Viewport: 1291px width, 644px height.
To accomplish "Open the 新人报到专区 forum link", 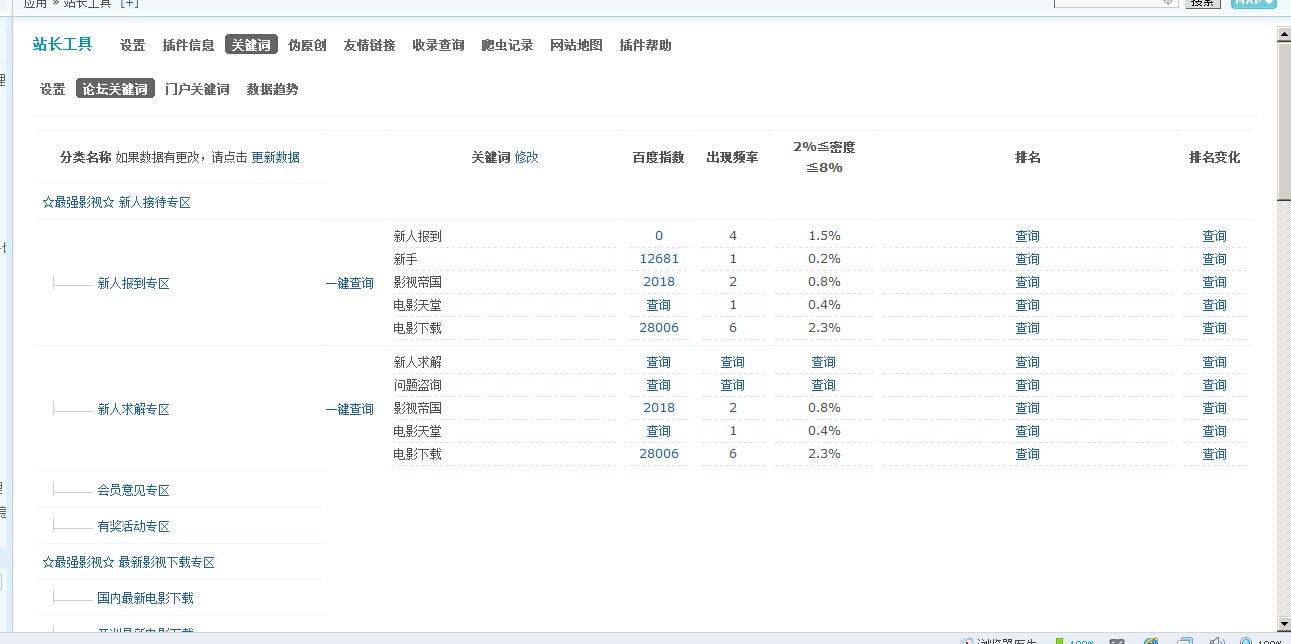I will click(x=133, y=283).
